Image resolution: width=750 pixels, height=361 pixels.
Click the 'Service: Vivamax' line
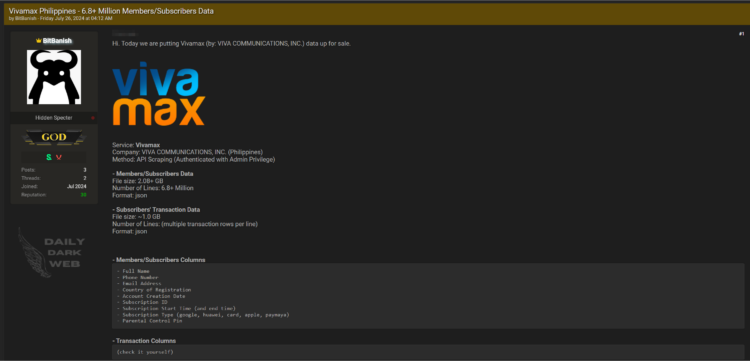(136, 144)
